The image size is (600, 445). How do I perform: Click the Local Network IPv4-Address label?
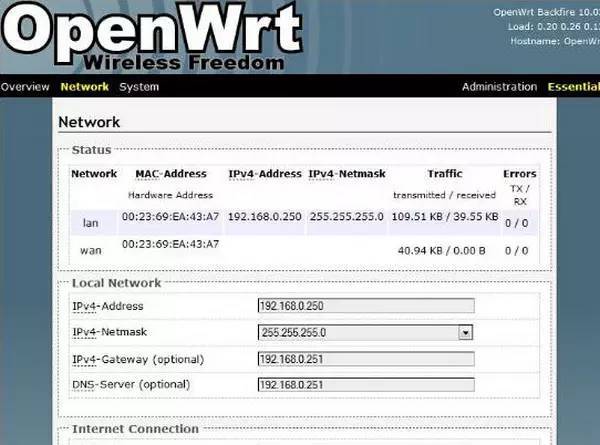coord(108,306)
